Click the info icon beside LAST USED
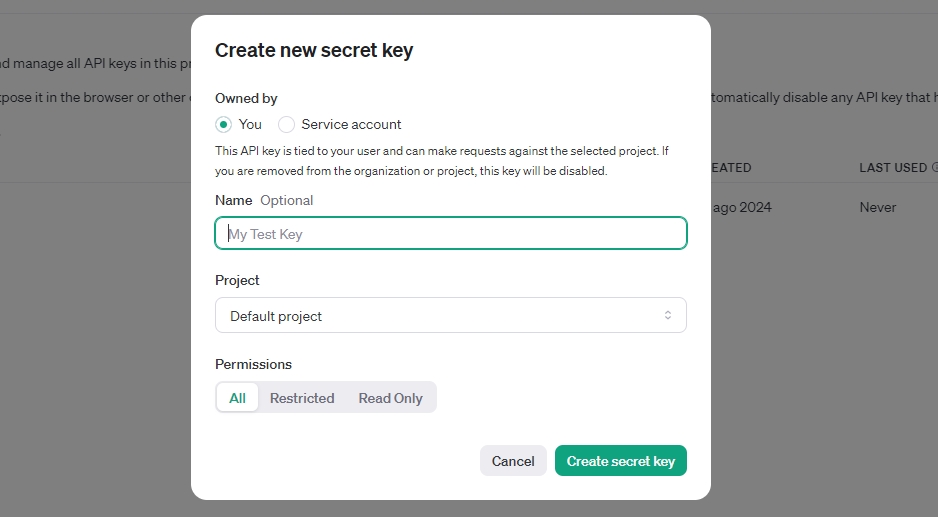This screenshot has height=517, width=938. click(935, 168)
